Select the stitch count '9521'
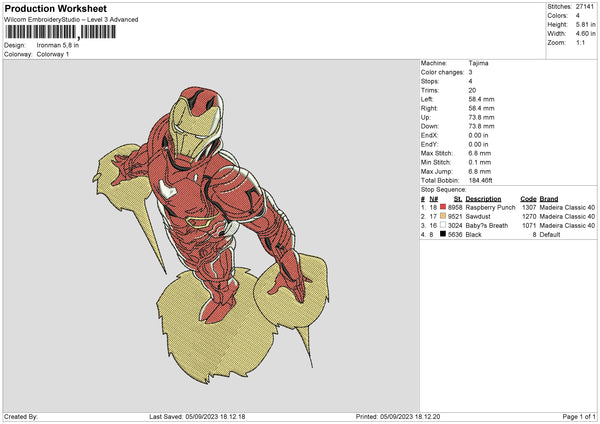Screen dimensions: 600x424 pyautogui.click(x=455, y=217)
